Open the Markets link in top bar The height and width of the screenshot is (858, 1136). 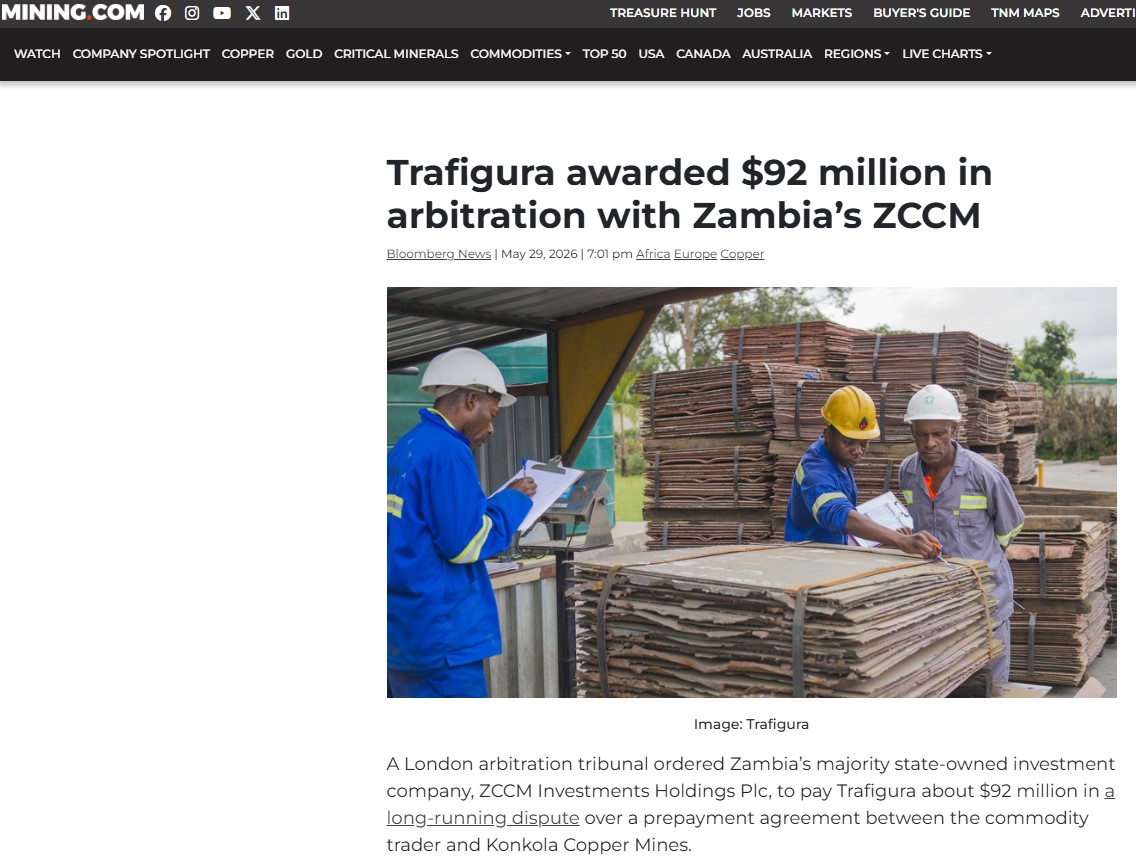click(x=822, y=13)
